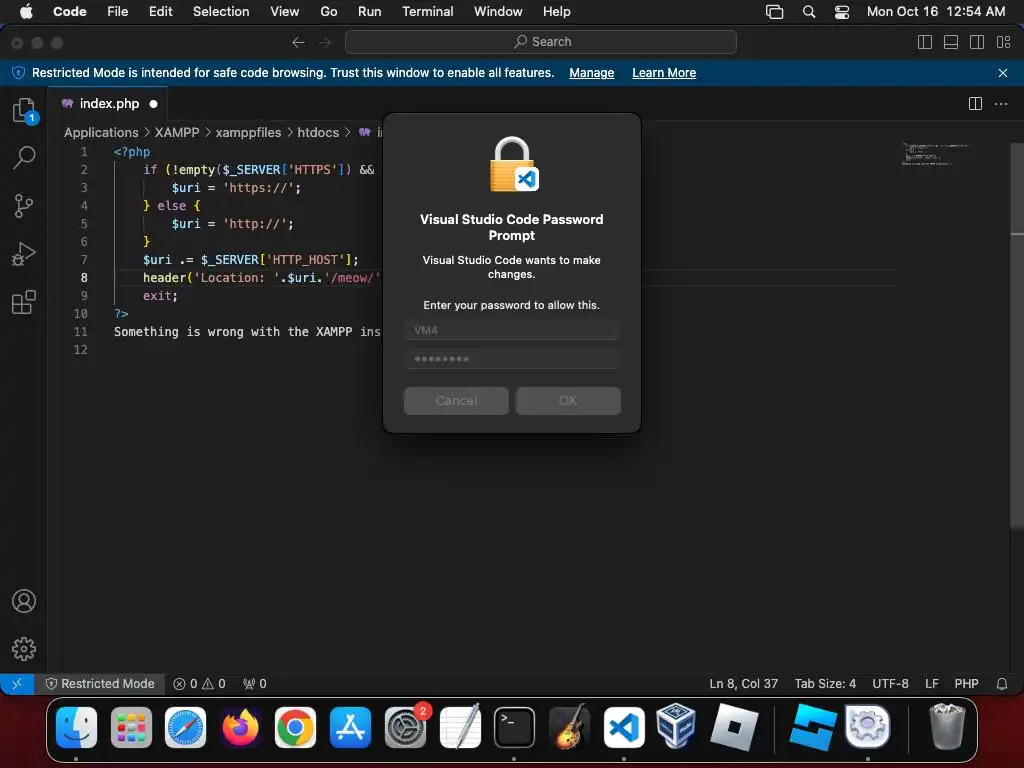Toggle the secondary side bar layout icon
The height and width of the screenshot is (768, 1024).
[x=977, y=42]
